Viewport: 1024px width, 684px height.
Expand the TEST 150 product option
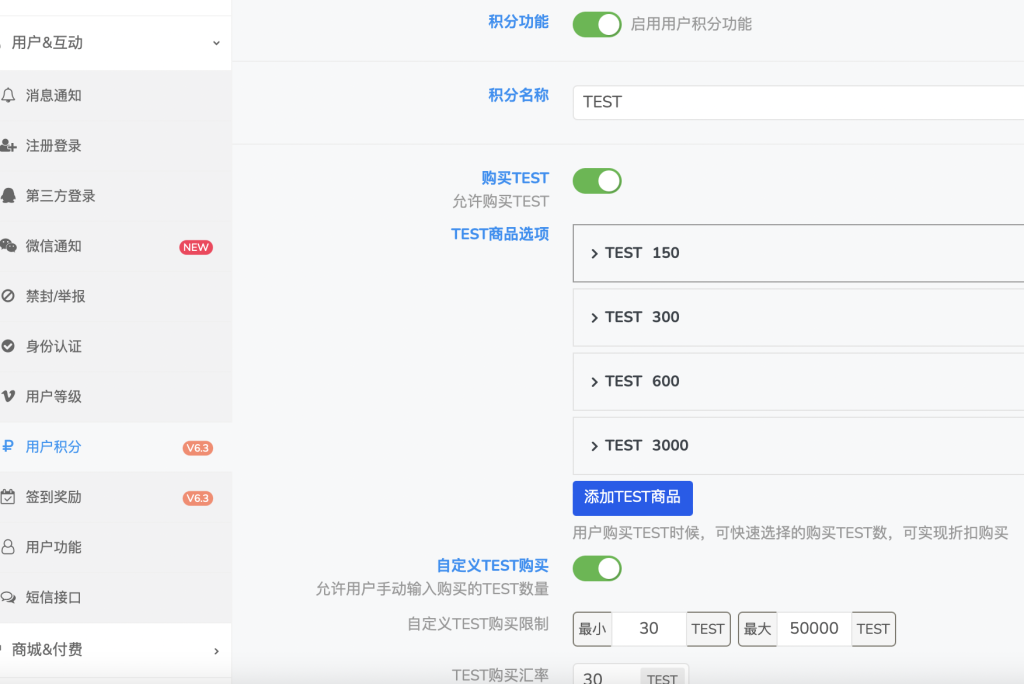click(x=640, y=253)
